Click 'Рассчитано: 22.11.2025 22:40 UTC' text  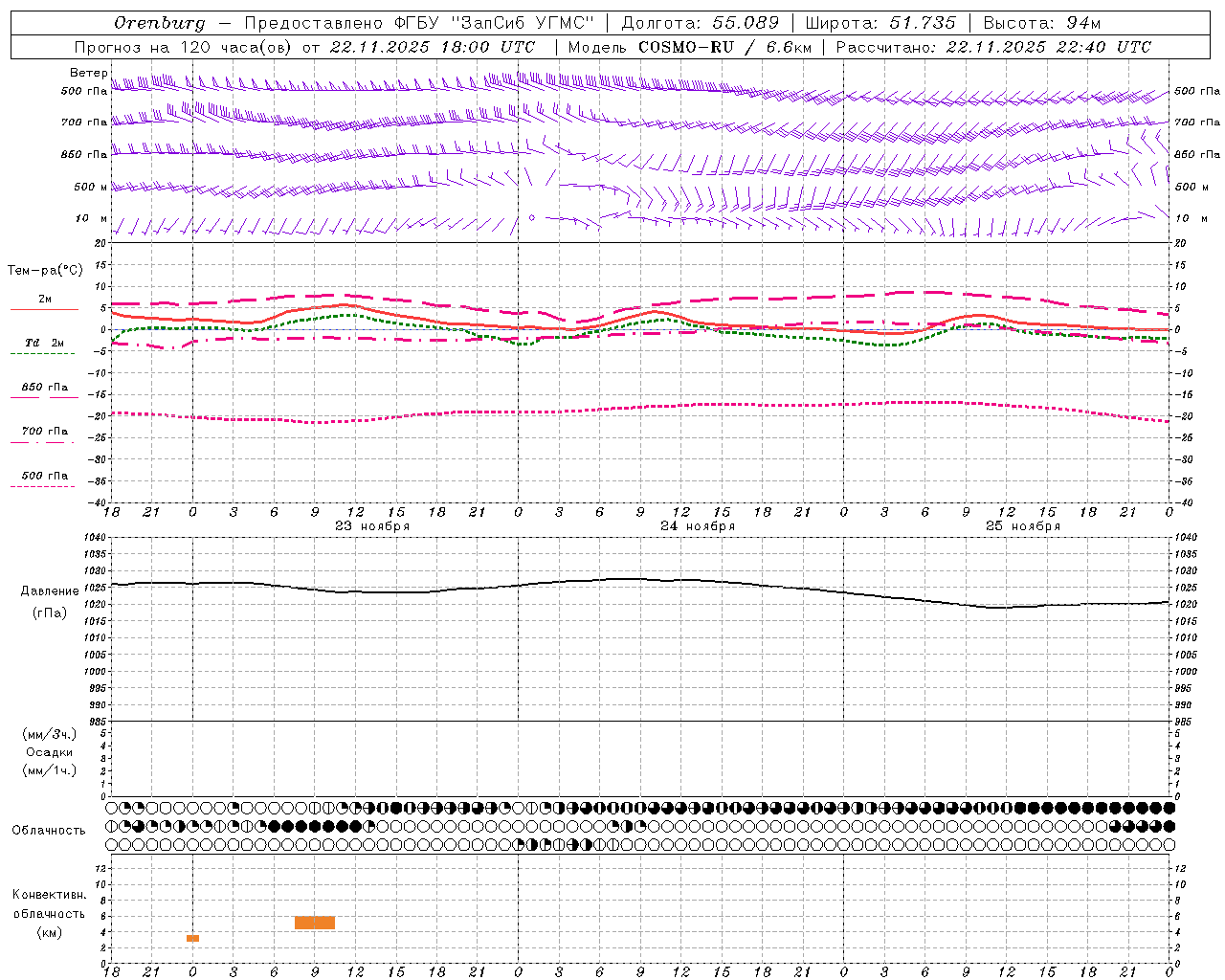point(993,47)
